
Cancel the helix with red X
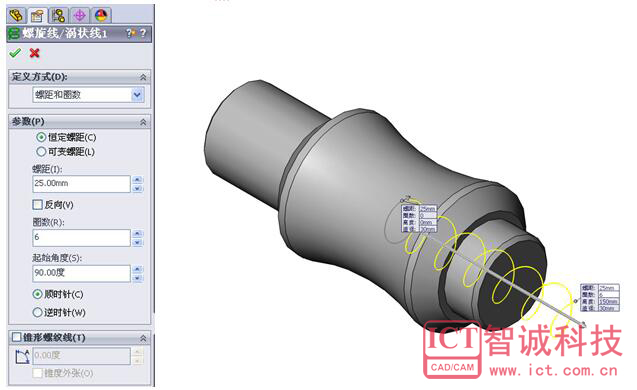click(x=35, y=53)
